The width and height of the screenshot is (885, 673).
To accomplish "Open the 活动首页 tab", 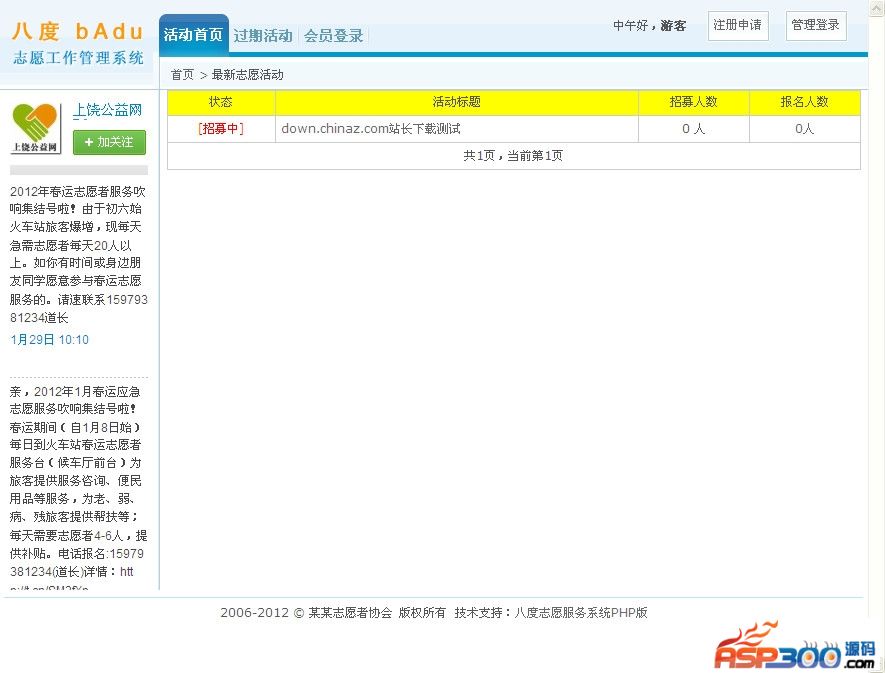I will tap(193, 35).
